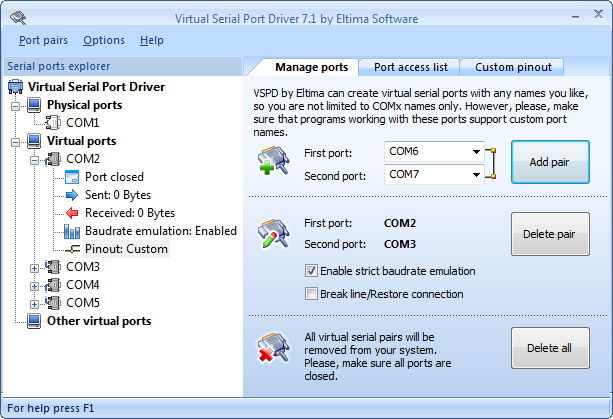Click the Delete all button

click(x=550, y=348)
